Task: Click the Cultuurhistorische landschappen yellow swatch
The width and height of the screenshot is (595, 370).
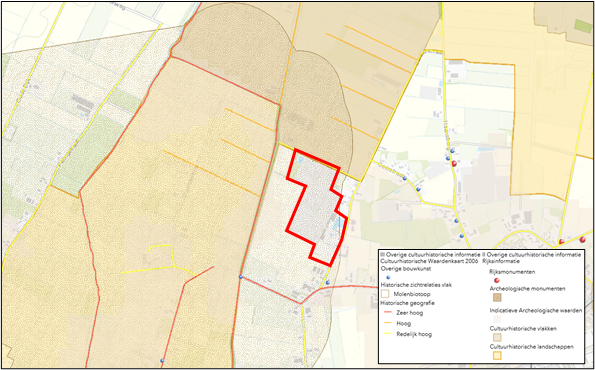Action: pyautogui.click(x=497, y=355)
